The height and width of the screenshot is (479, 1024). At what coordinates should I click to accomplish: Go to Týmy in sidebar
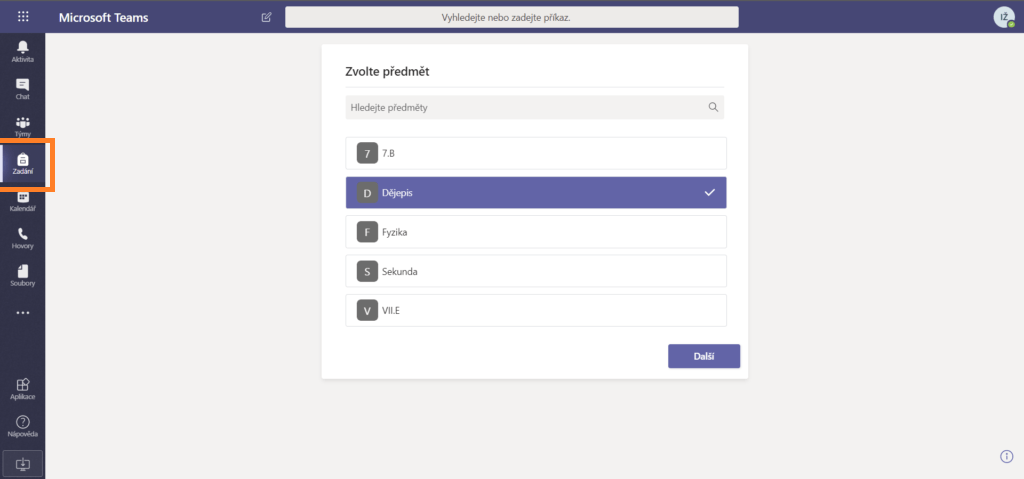click(22, 126)
